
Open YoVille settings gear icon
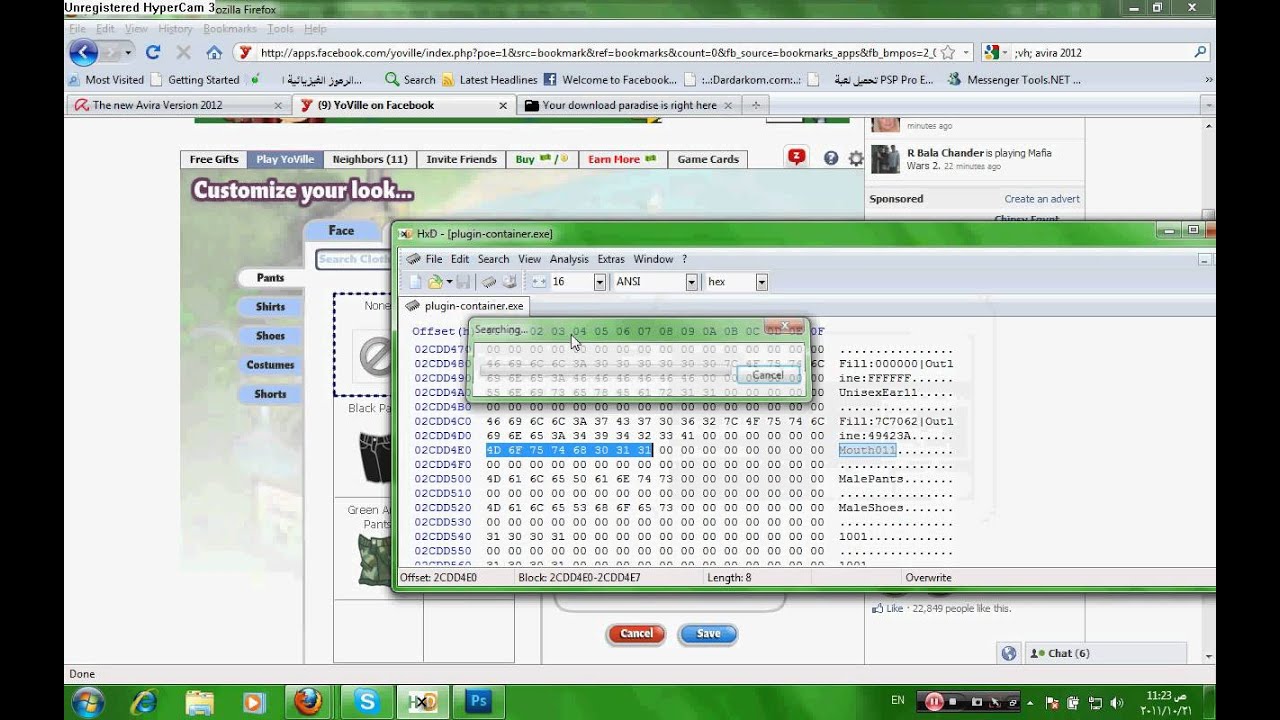tap(856, 158)
